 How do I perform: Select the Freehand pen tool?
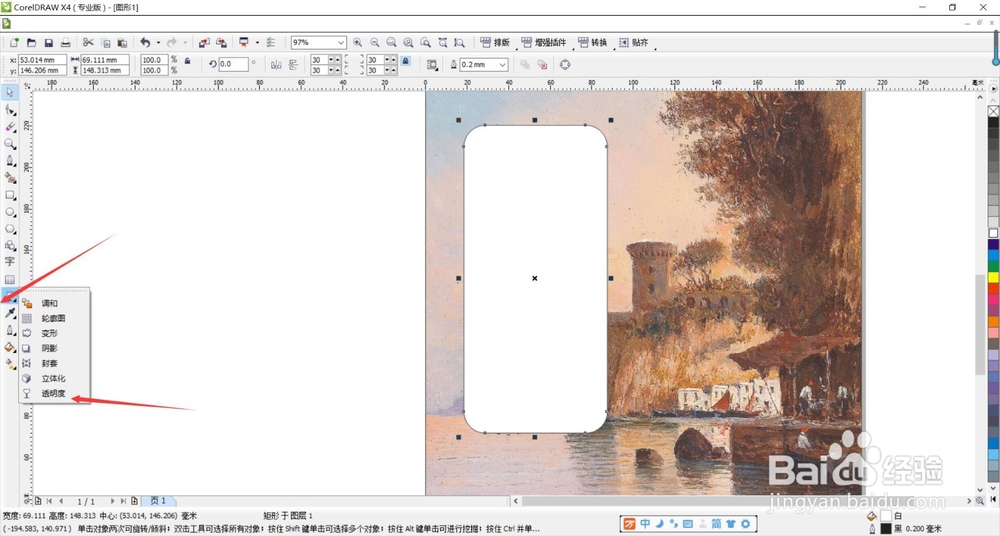(10, 161)
